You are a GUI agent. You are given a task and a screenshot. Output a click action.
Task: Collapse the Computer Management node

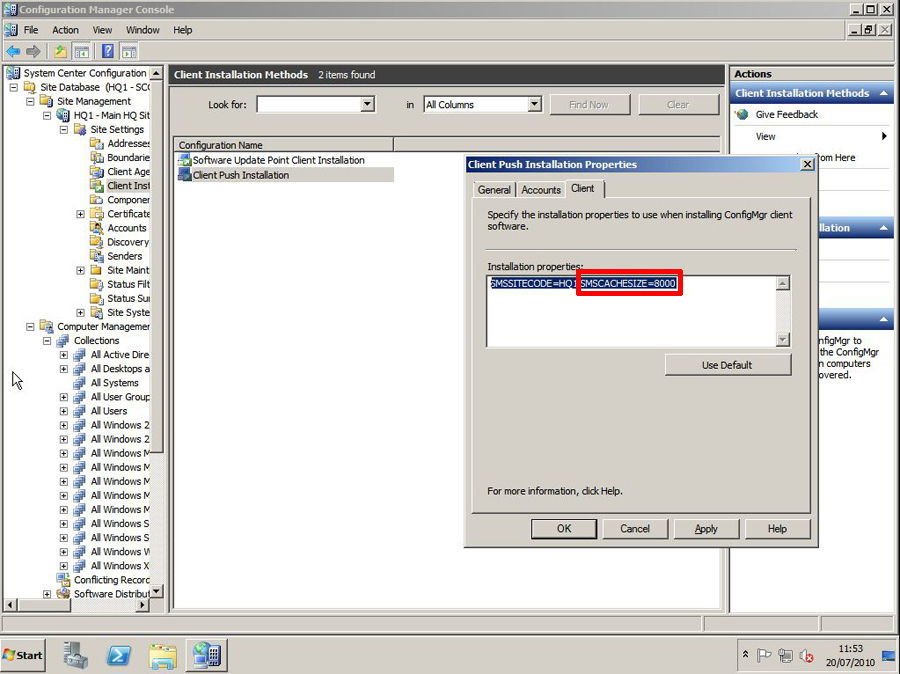30,327
